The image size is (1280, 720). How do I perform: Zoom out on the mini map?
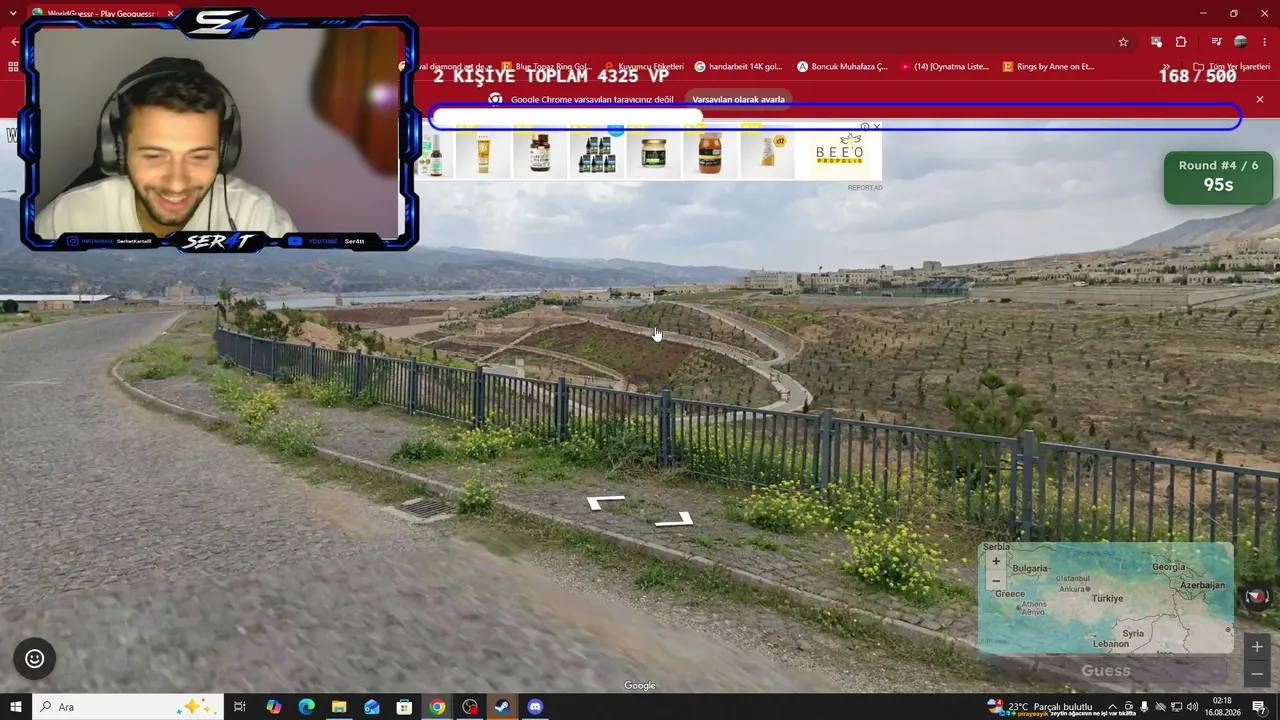[x=995, y=581]
